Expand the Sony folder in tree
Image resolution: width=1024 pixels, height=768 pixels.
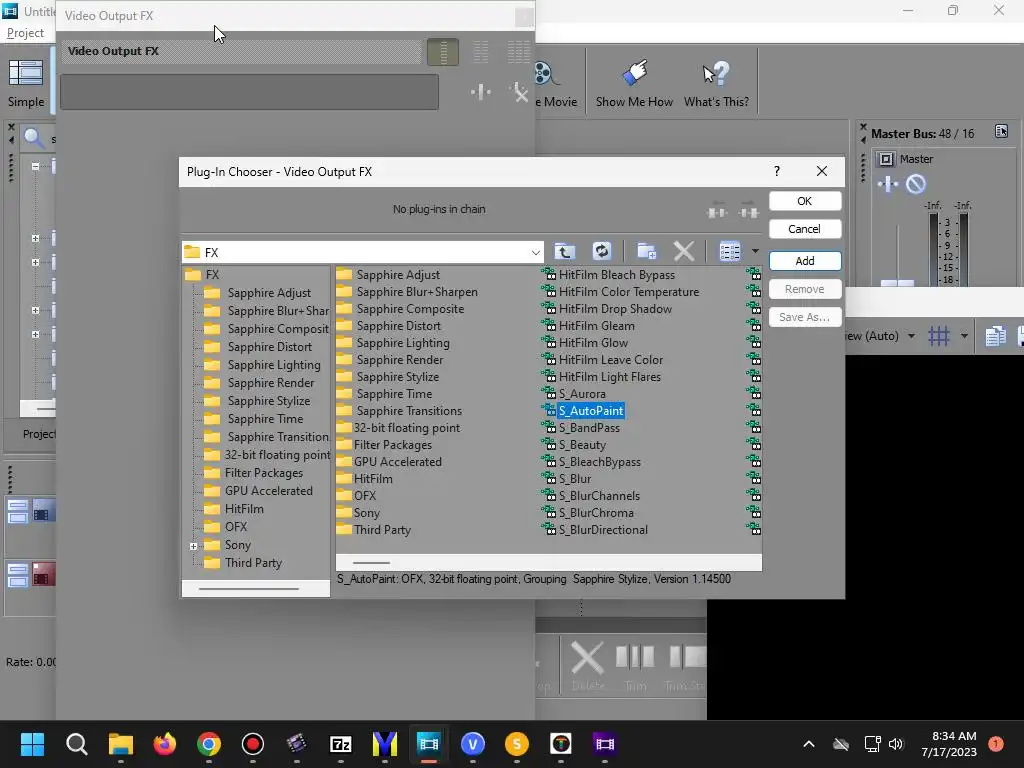pos(193,546)
